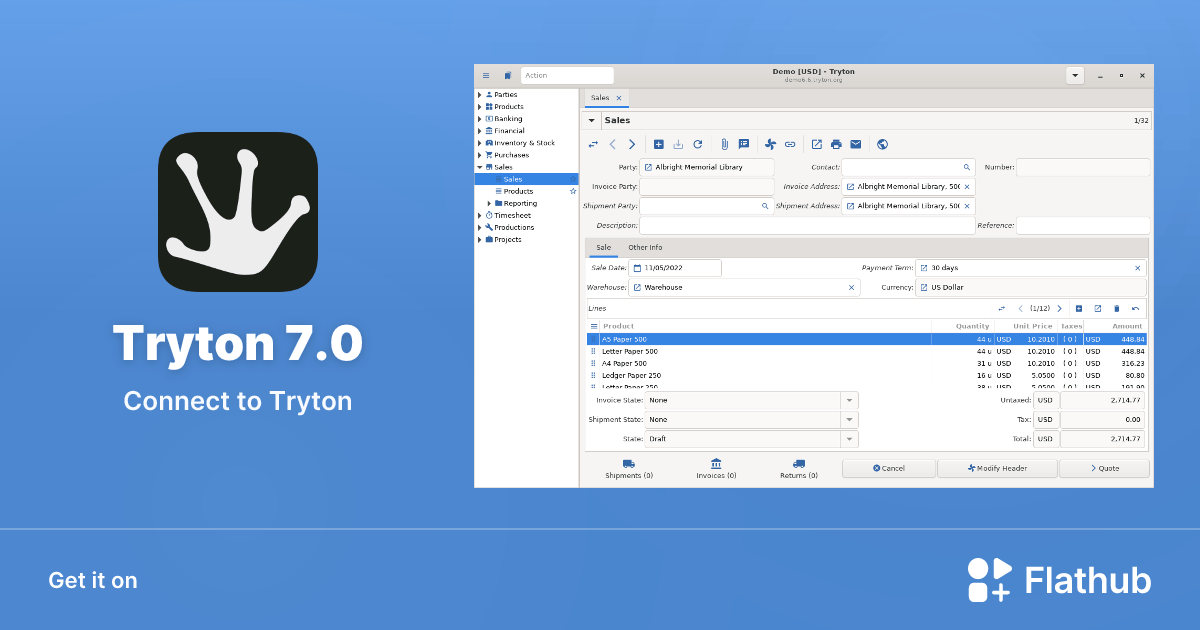Undelete line with undo arrow icon
1200x630 pixels.
(x=1136, y=308)
